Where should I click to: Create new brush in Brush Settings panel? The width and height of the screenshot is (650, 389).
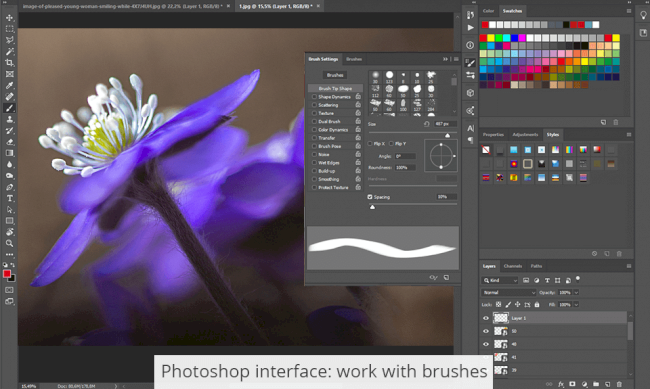tap(446, 277)
